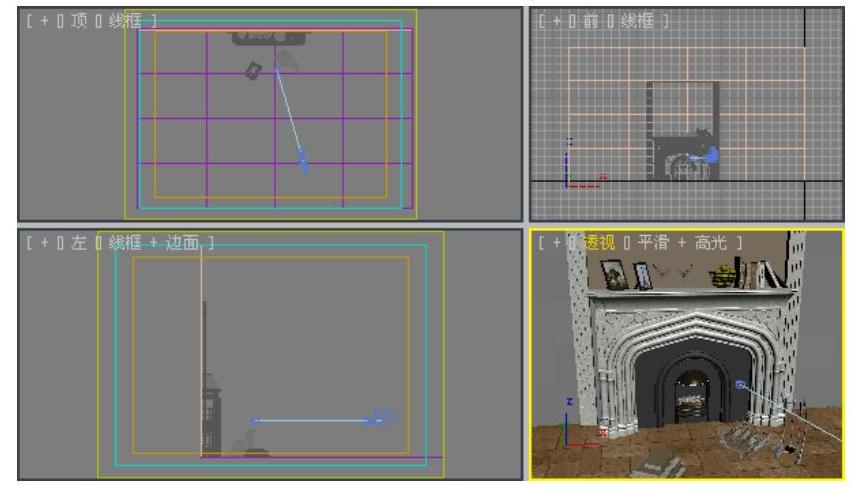Click the 前 view name label
Screen dimensions: 852x490
pos(591,21)
